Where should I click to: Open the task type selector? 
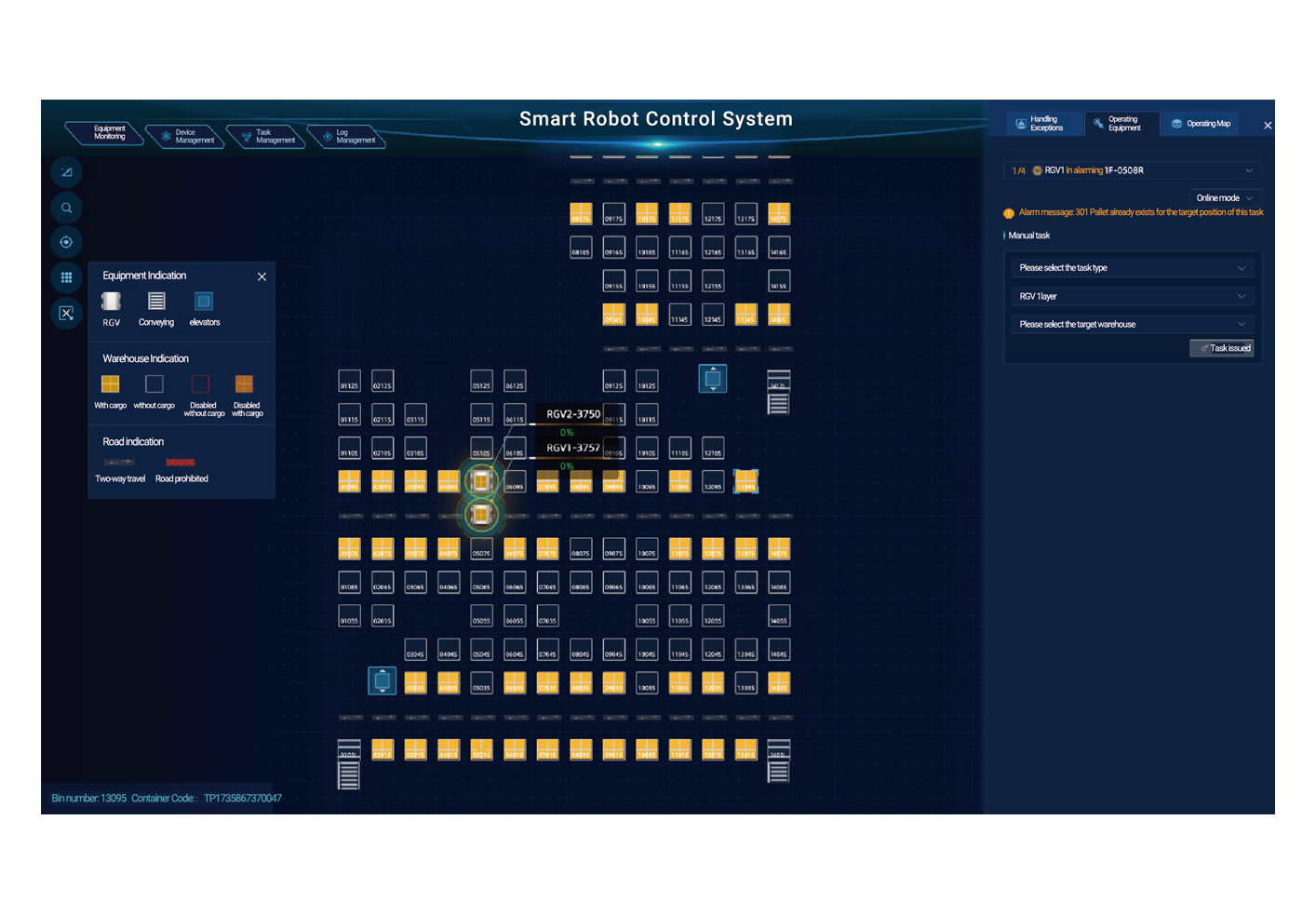(1133, 268)
